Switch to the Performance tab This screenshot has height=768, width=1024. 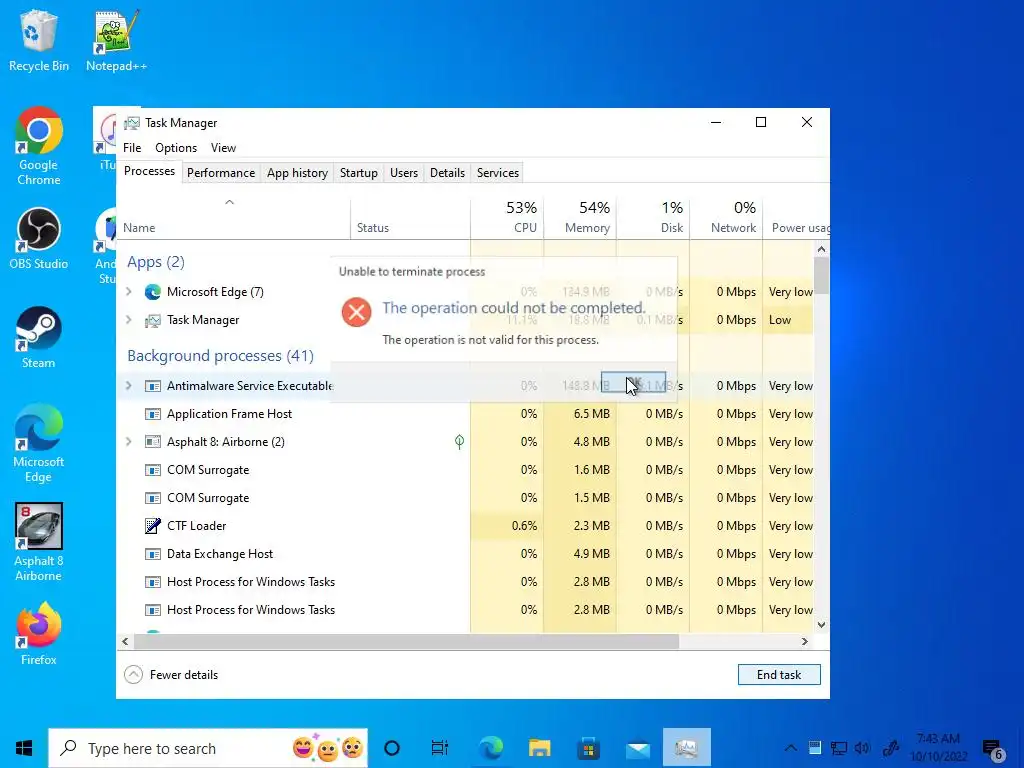coord(221,173)
